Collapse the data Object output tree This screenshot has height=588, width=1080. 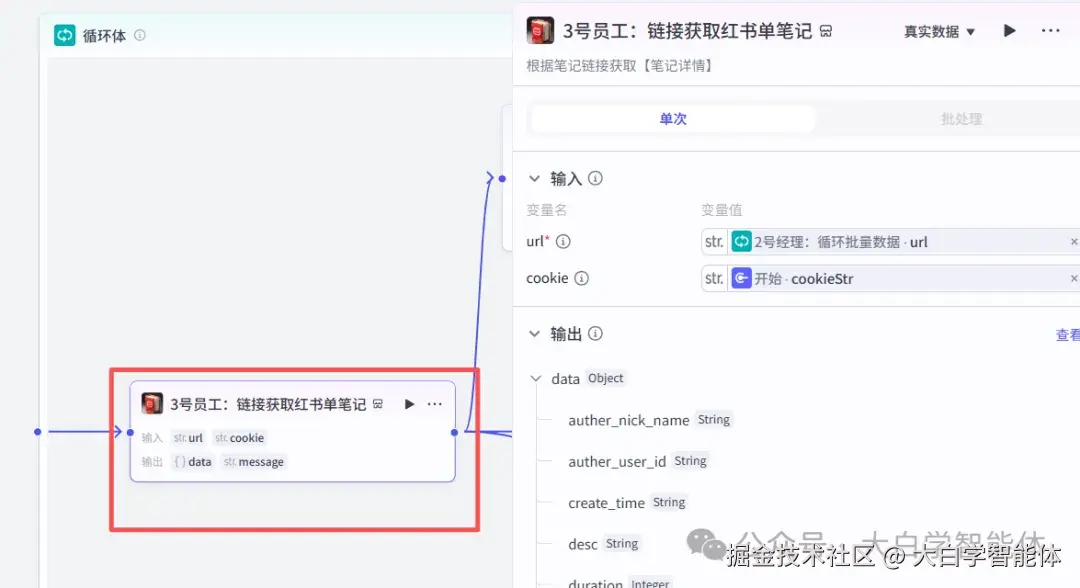click(536, 378)
